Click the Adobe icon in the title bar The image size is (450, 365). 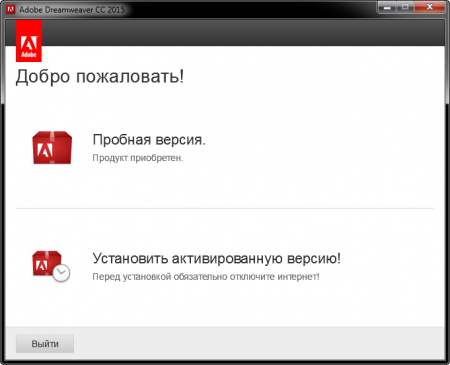tap(11, 9)
